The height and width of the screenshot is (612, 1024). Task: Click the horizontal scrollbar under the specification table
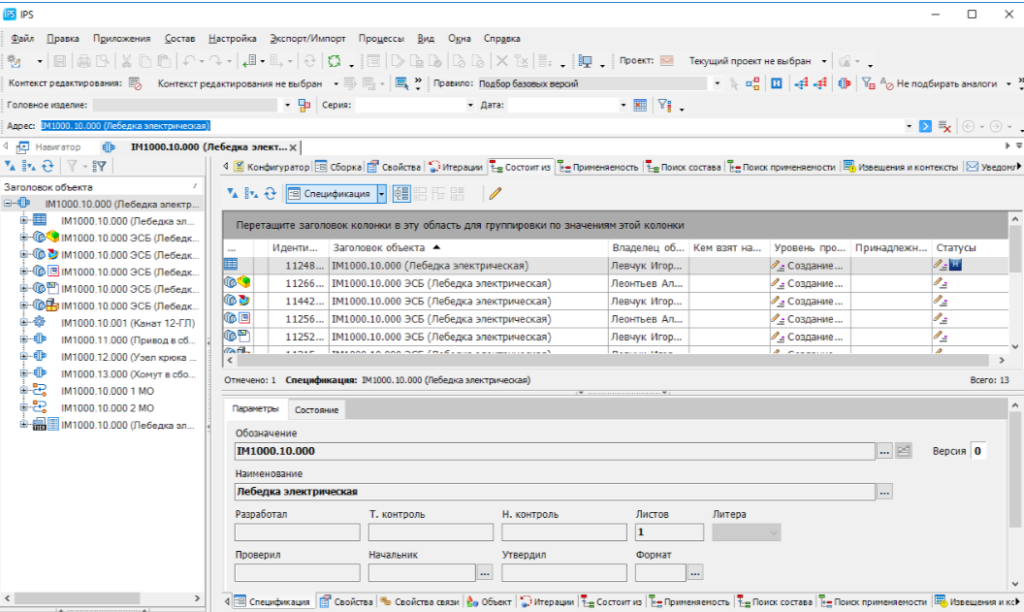click(x=600, y=360)
